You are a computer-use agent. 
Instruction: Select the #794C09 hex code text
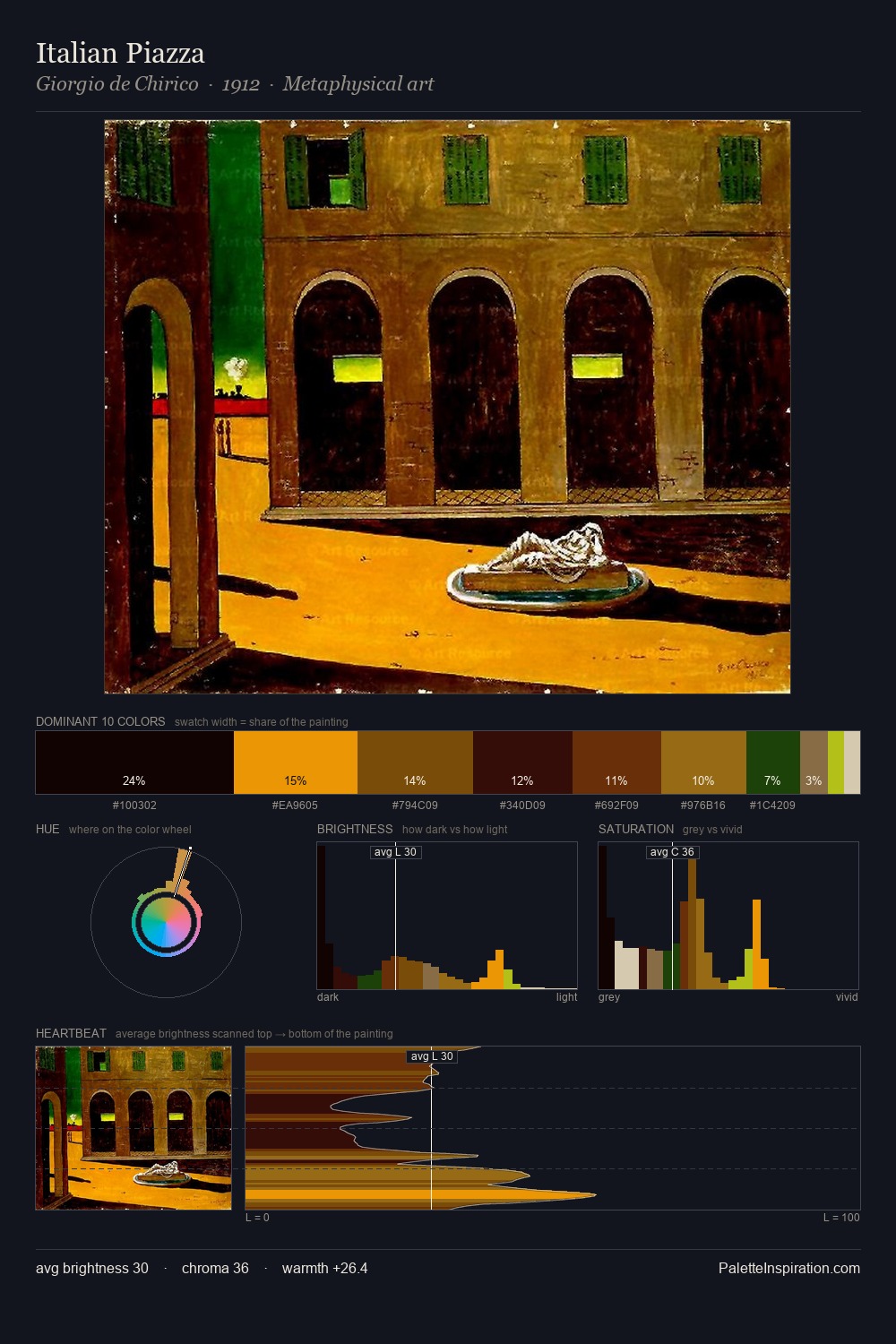coord(415,806)
